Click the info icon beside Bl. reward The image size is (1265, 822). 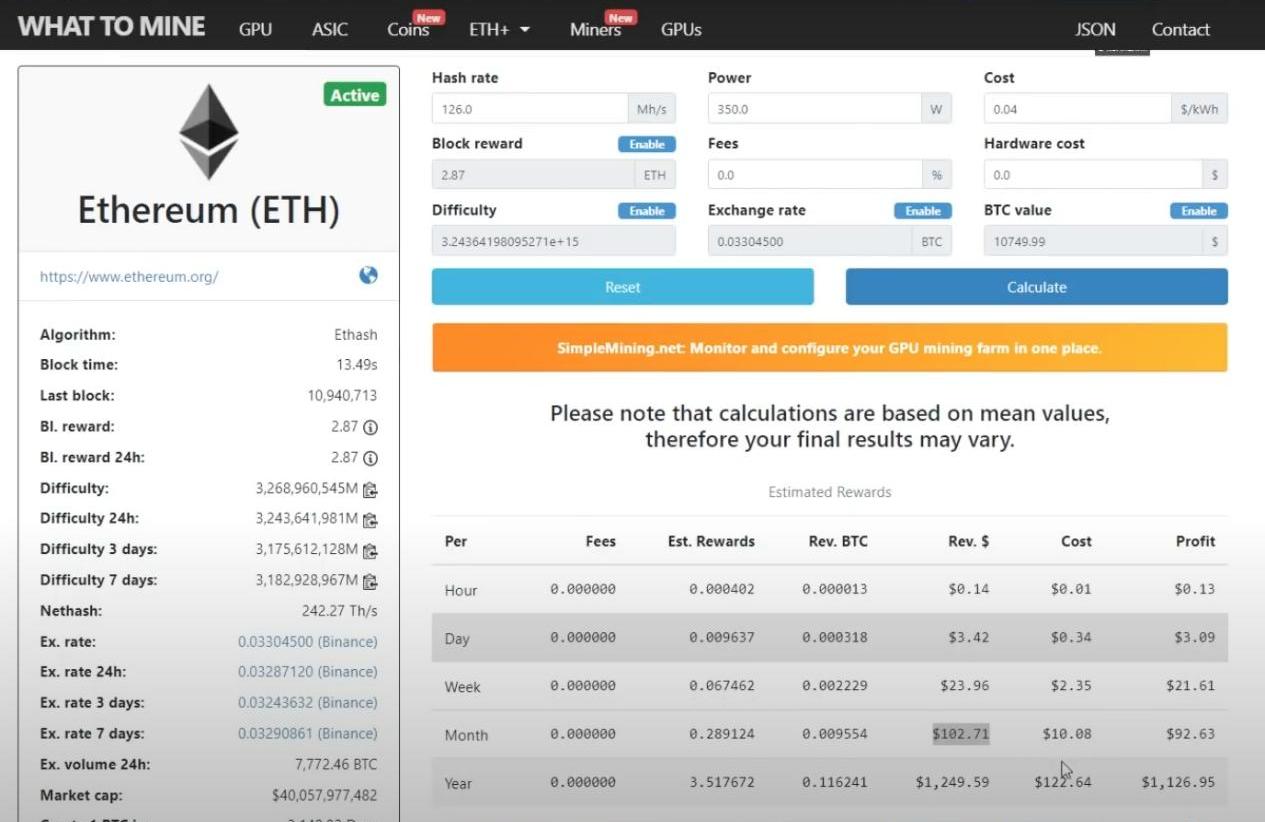click(x=370, y=427)
